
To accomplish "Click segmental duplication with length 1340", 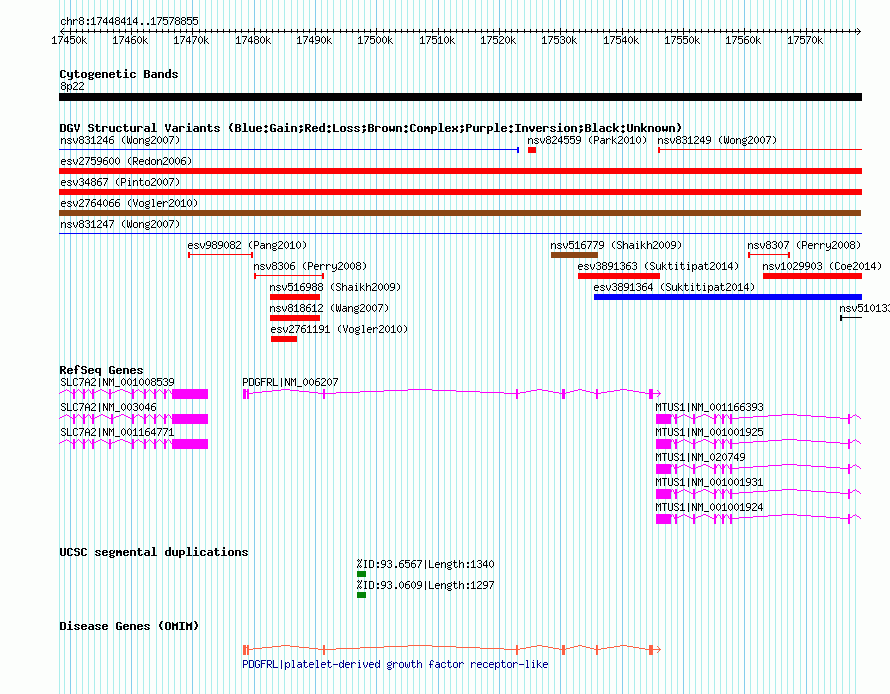I will click(361, 574).
